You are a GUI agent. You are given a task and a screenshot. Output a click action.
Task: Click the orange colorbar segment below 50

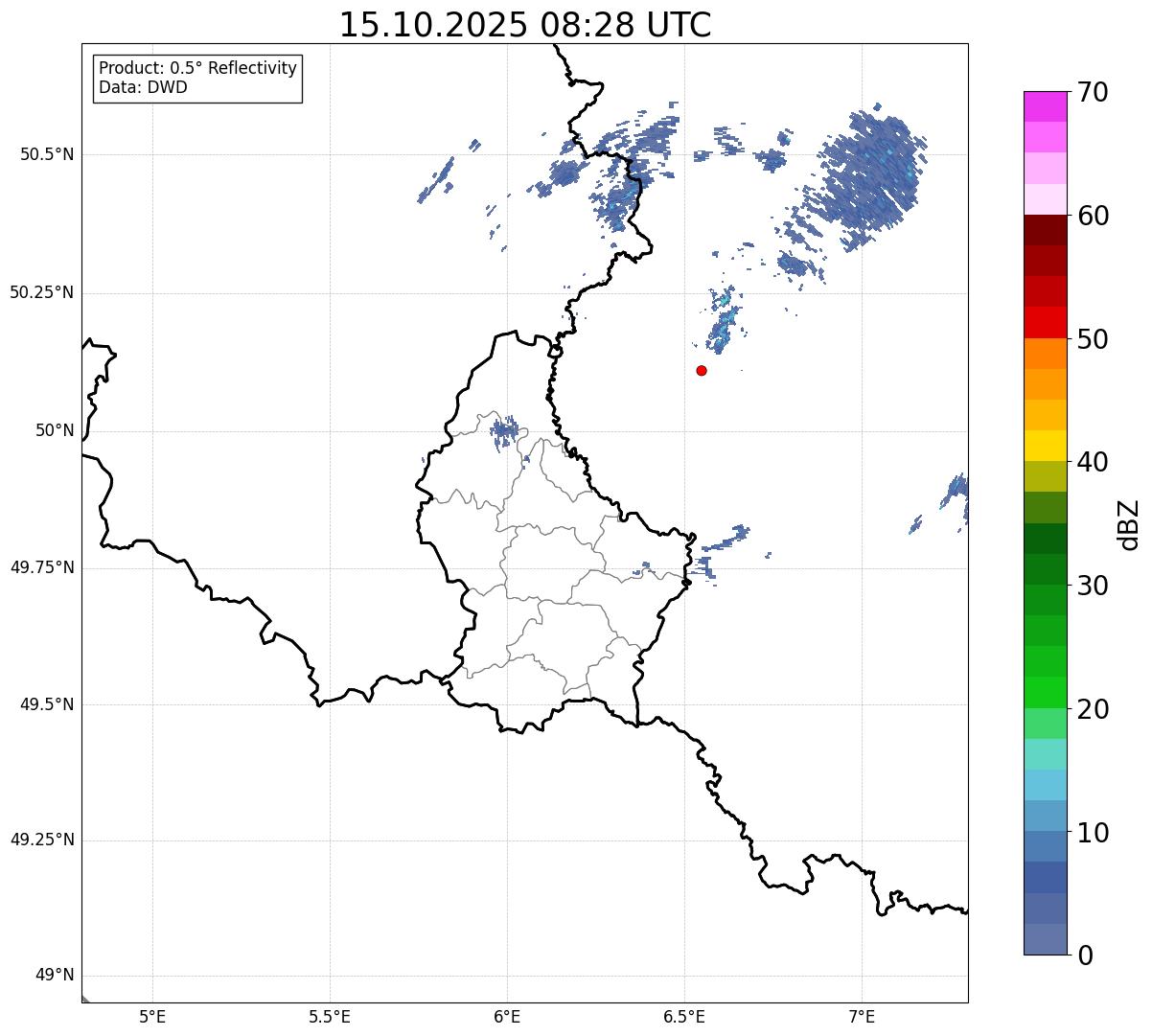pos(1046,354)
